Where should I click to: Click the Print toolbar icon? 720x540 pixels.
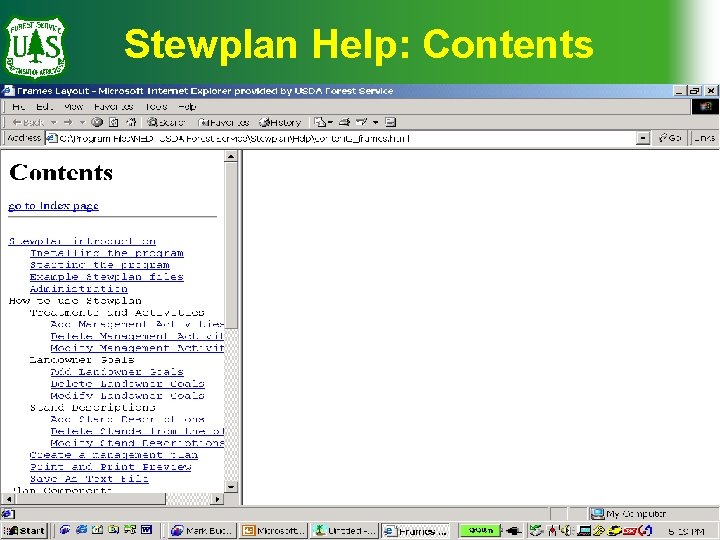344,122
